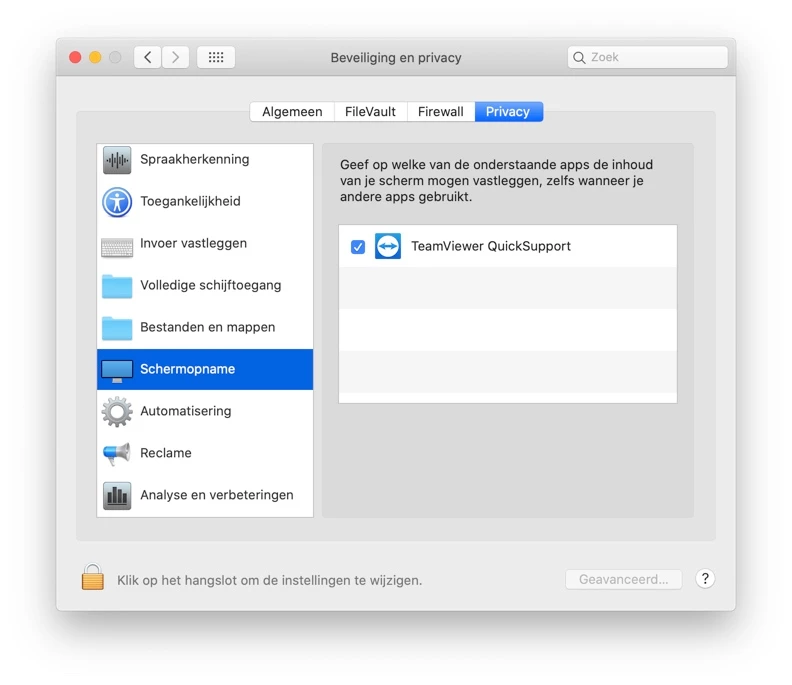Click the padlock to unlock settings

pos(93,577)
